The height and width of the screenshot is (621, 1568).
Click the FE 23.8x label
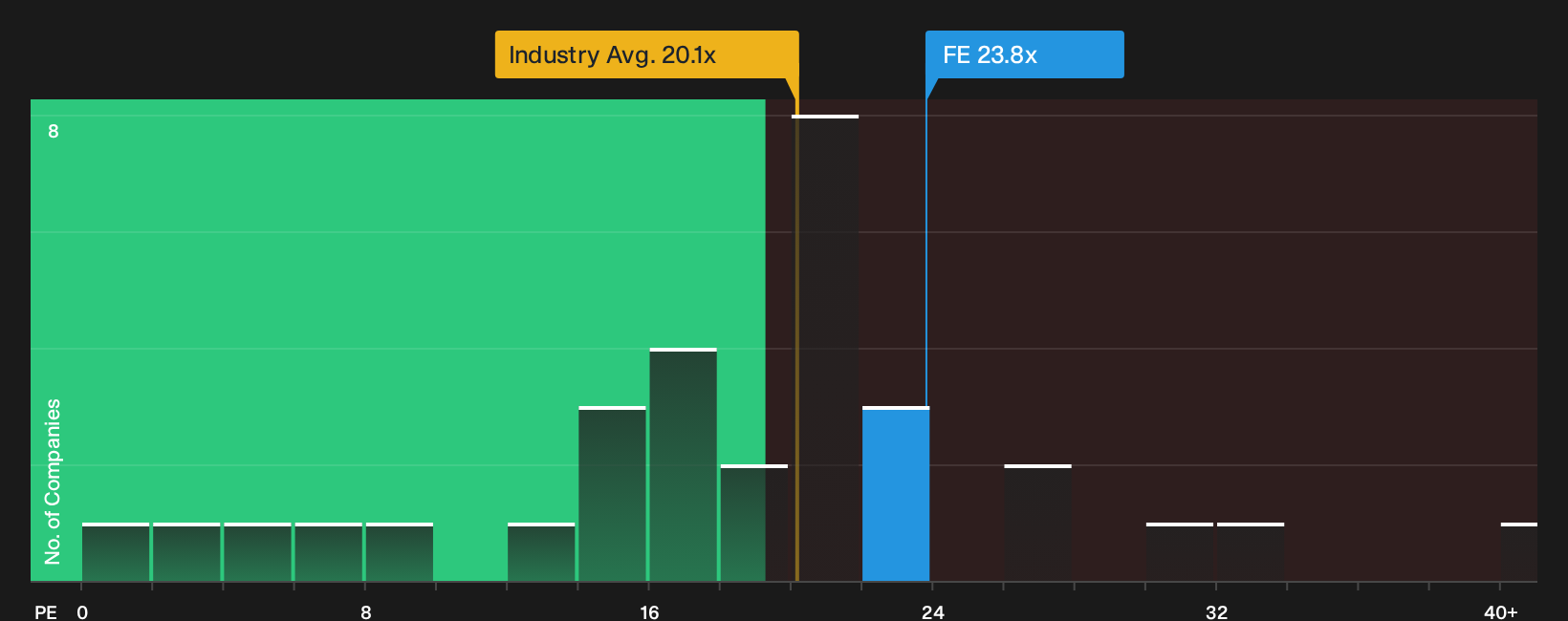1024,54
